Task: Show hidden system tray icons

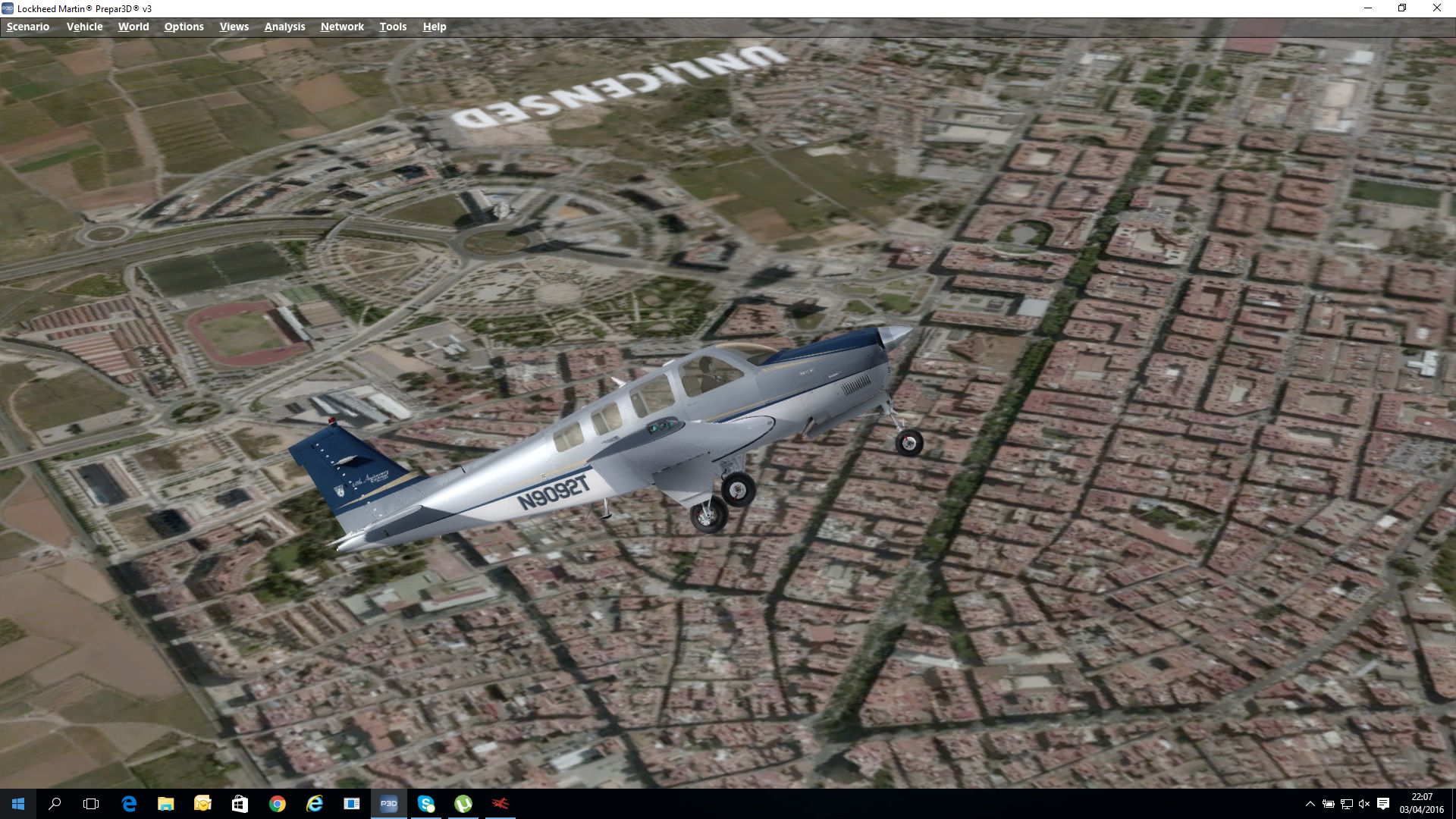Action: click(1310, 804)
